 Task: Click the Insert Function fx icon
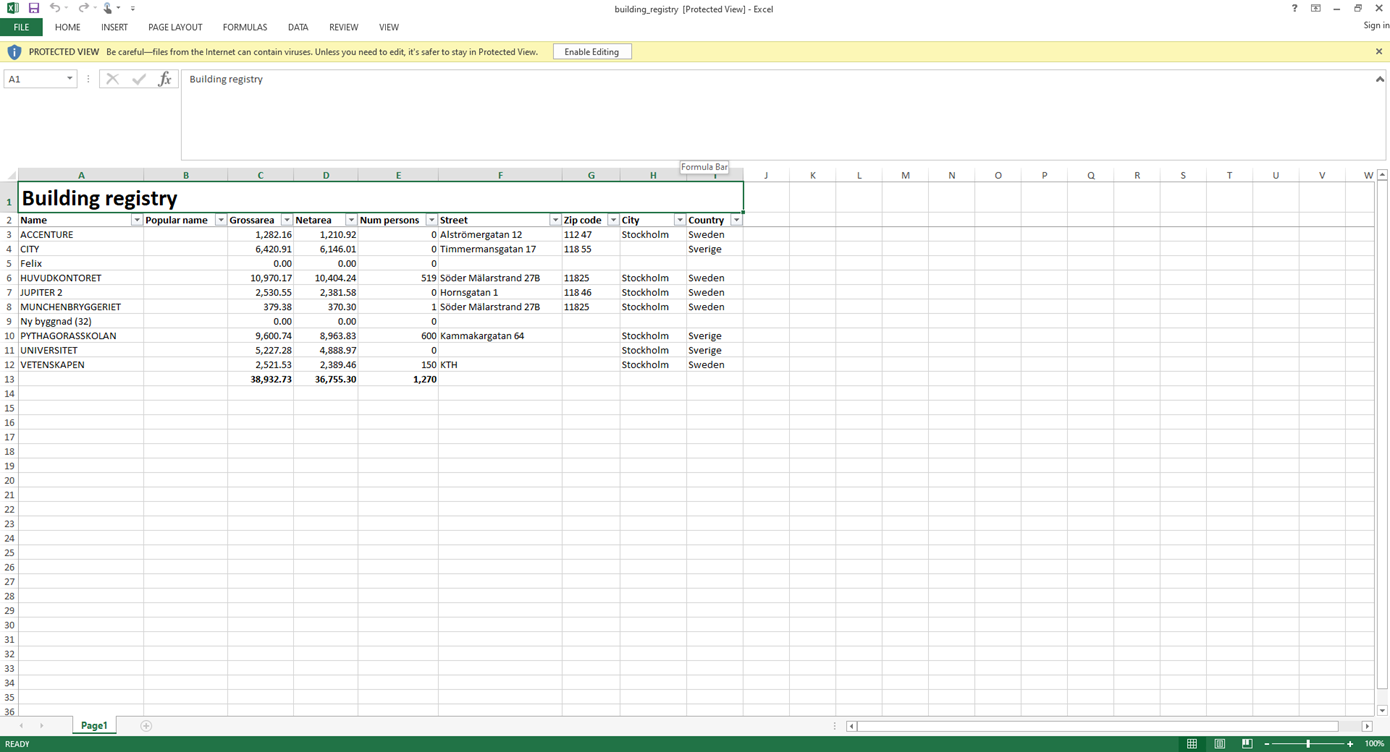pos(165,79)
